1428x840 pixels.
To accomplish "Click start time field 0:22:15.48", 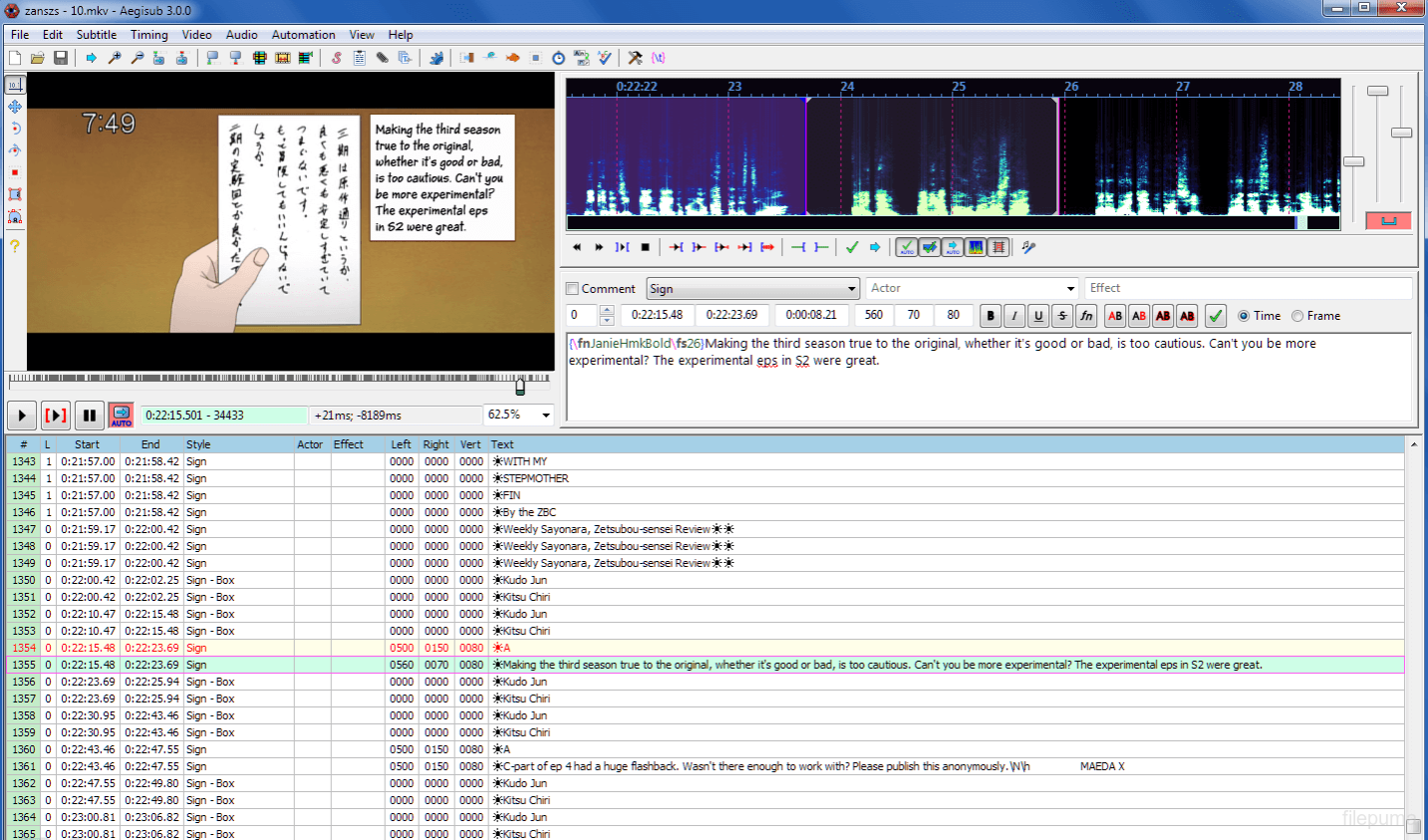I will 657,316.
